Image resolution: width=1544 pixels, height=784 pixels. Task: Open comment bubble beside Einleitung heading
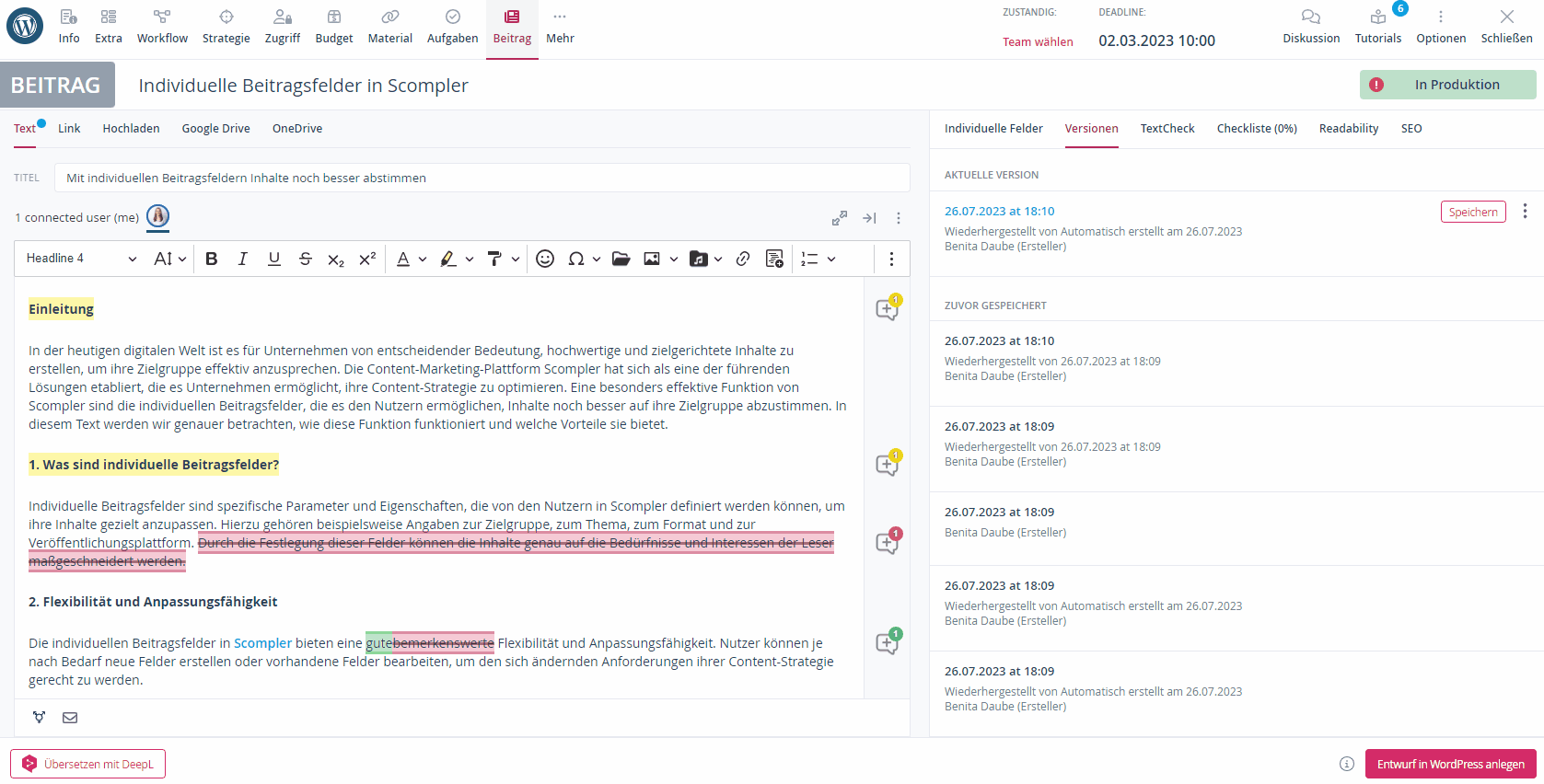(x=888, y=308)
